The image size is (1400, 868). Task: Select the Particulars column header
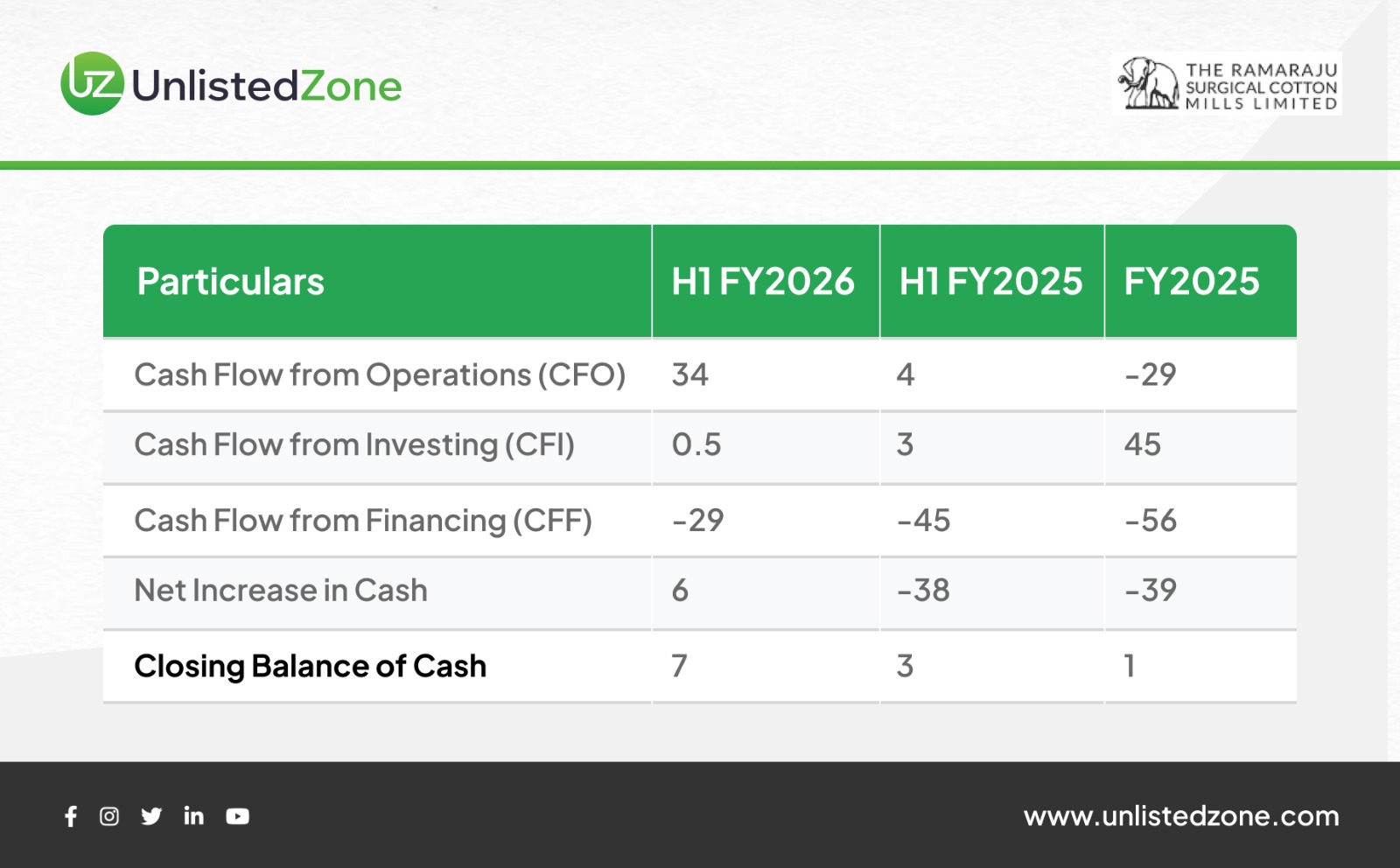[231, 282]
